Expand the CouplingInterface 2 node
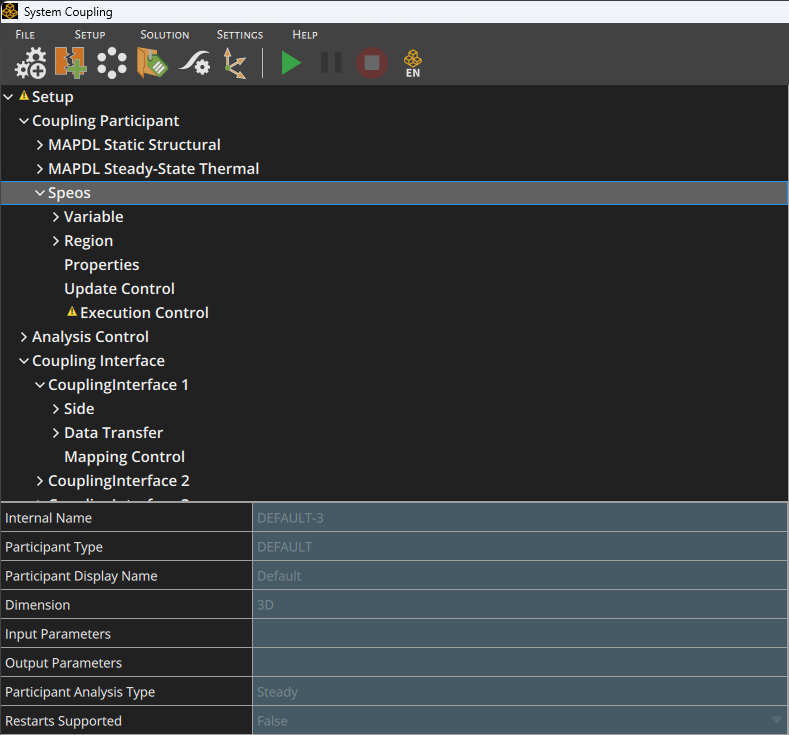 point(40,481)
